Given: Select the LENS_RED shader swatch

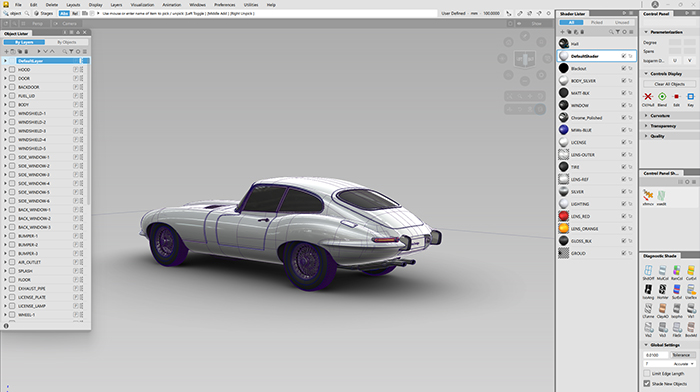Looking at the screenshot, I should pyautogui.click(x=563, y=216).
